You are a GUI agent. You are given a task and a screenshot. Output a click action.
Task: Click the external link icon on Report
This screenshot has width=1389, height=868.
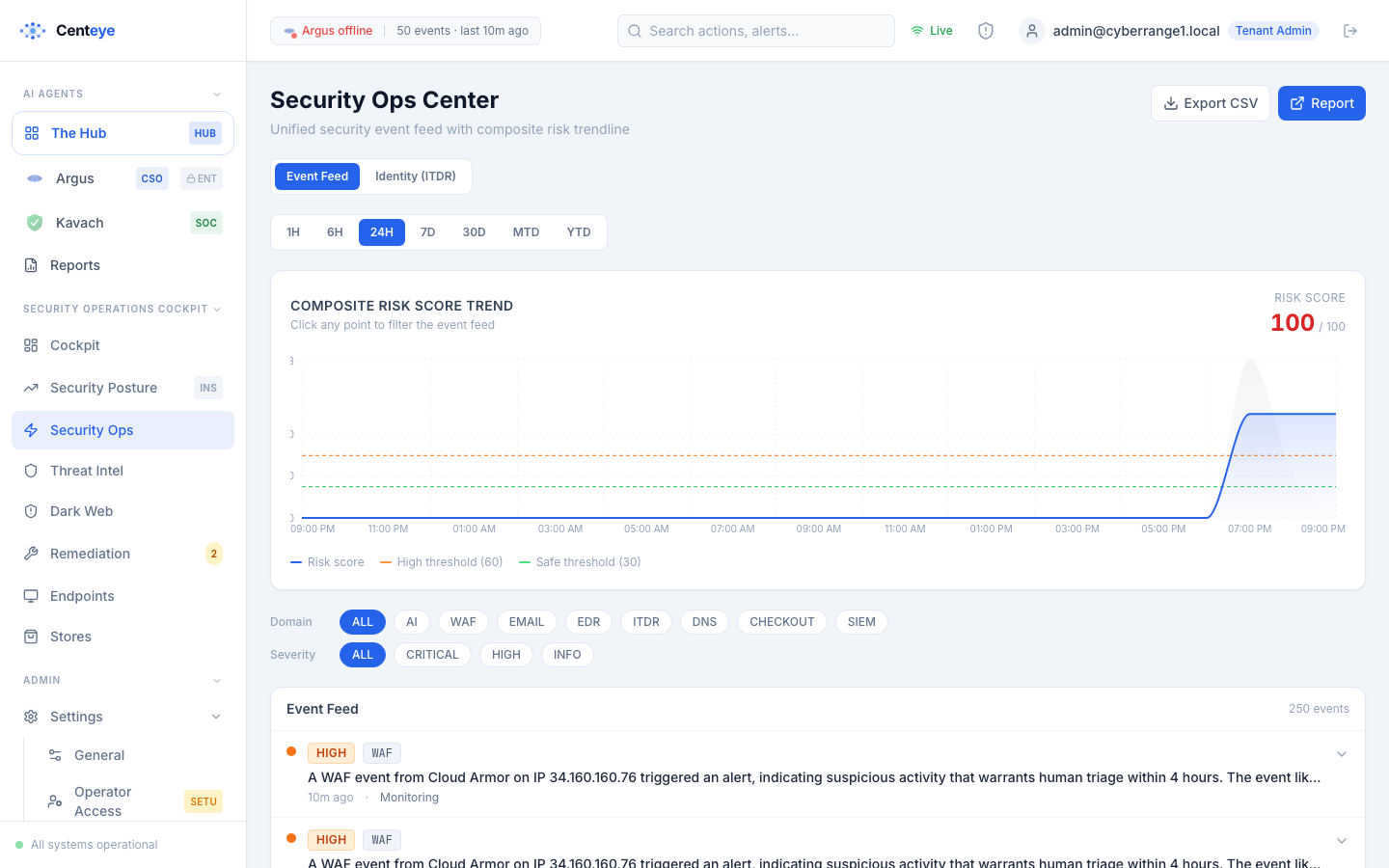(x=1297, y=103)
